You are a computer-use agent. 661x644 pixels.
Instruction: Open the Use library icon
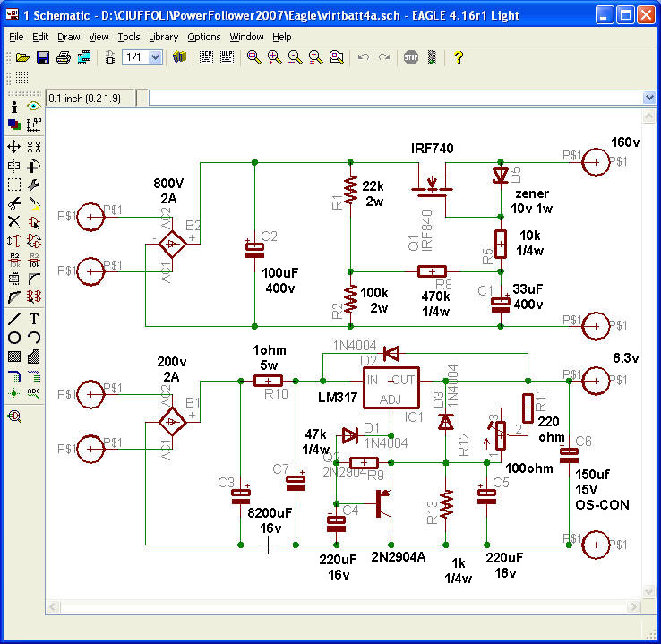(x=179, y=57)
